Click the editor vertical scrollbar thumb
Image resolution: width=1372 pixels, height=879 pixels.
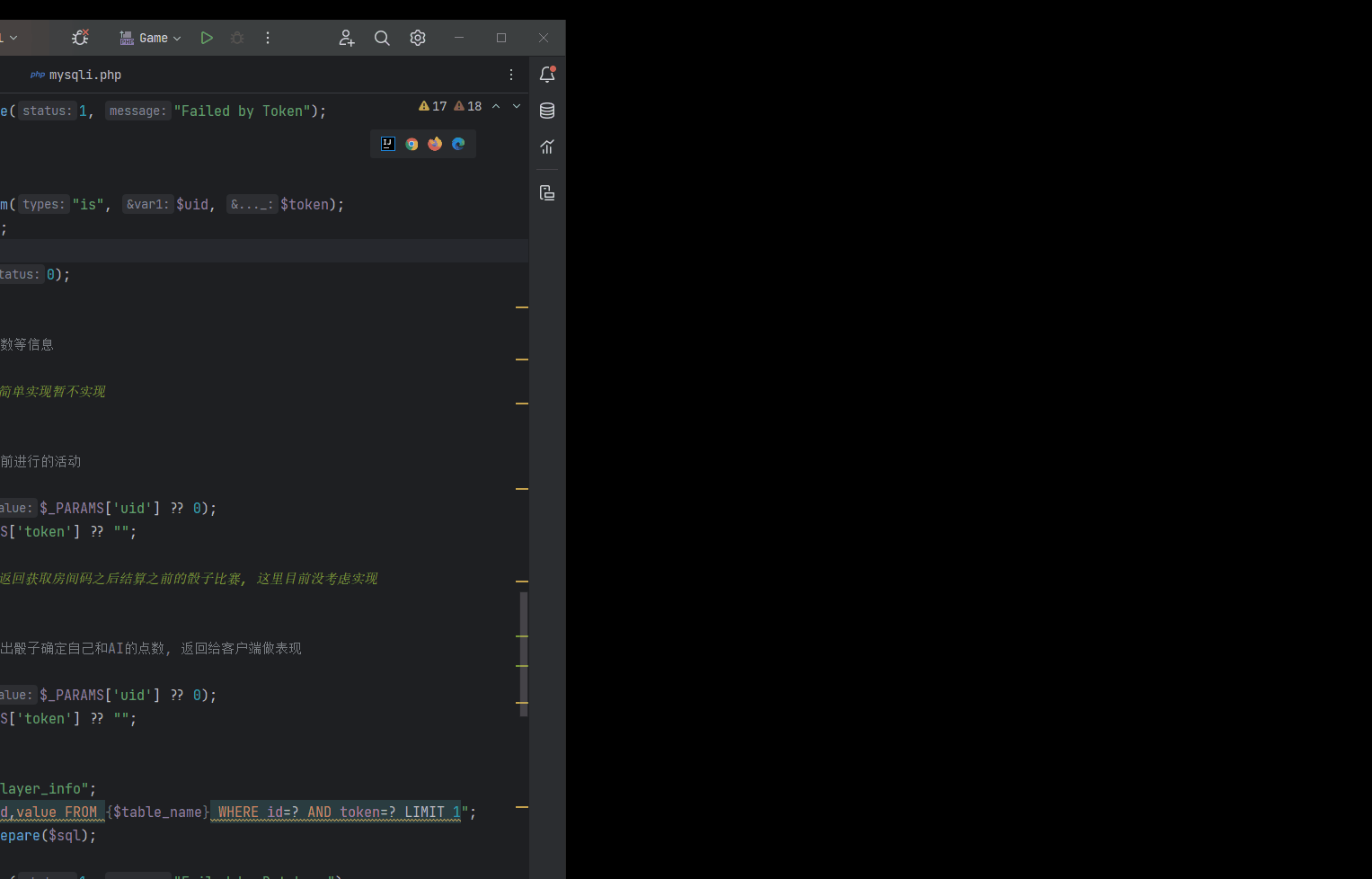click(523, 653)
